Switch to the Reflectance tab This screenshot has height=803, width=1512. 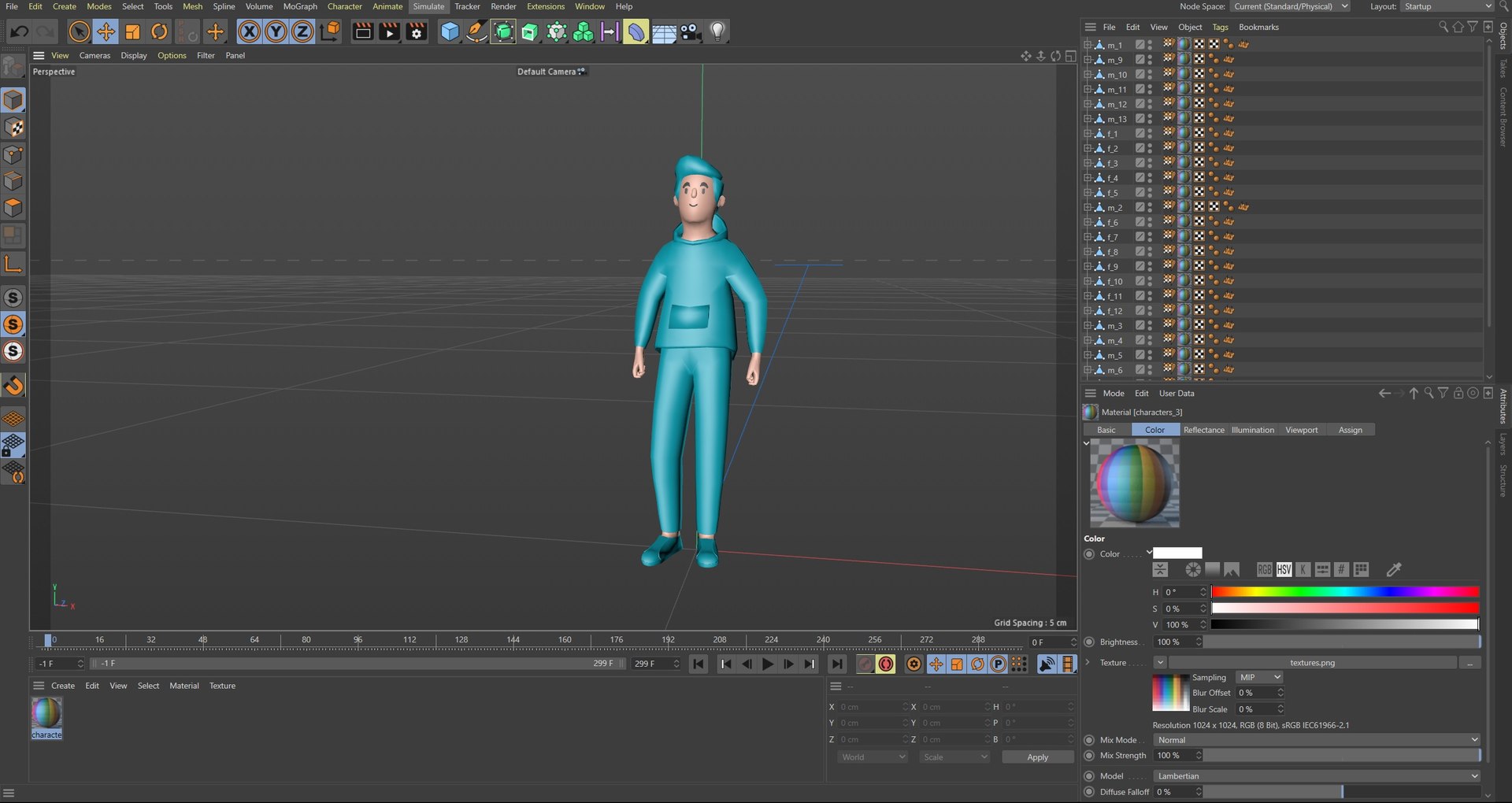tap(1203, 430)
